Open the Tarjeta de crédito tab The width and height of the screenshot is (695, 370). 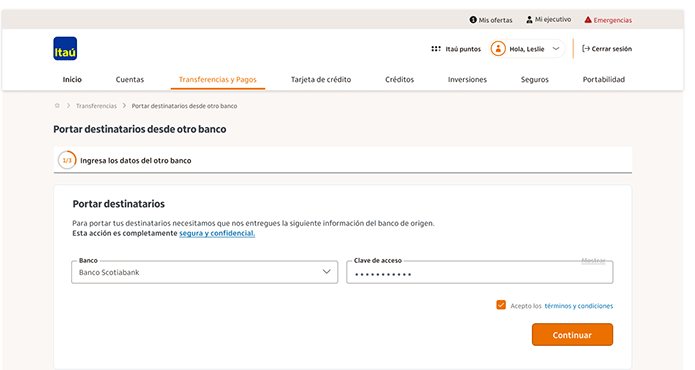tap(321, 79)
